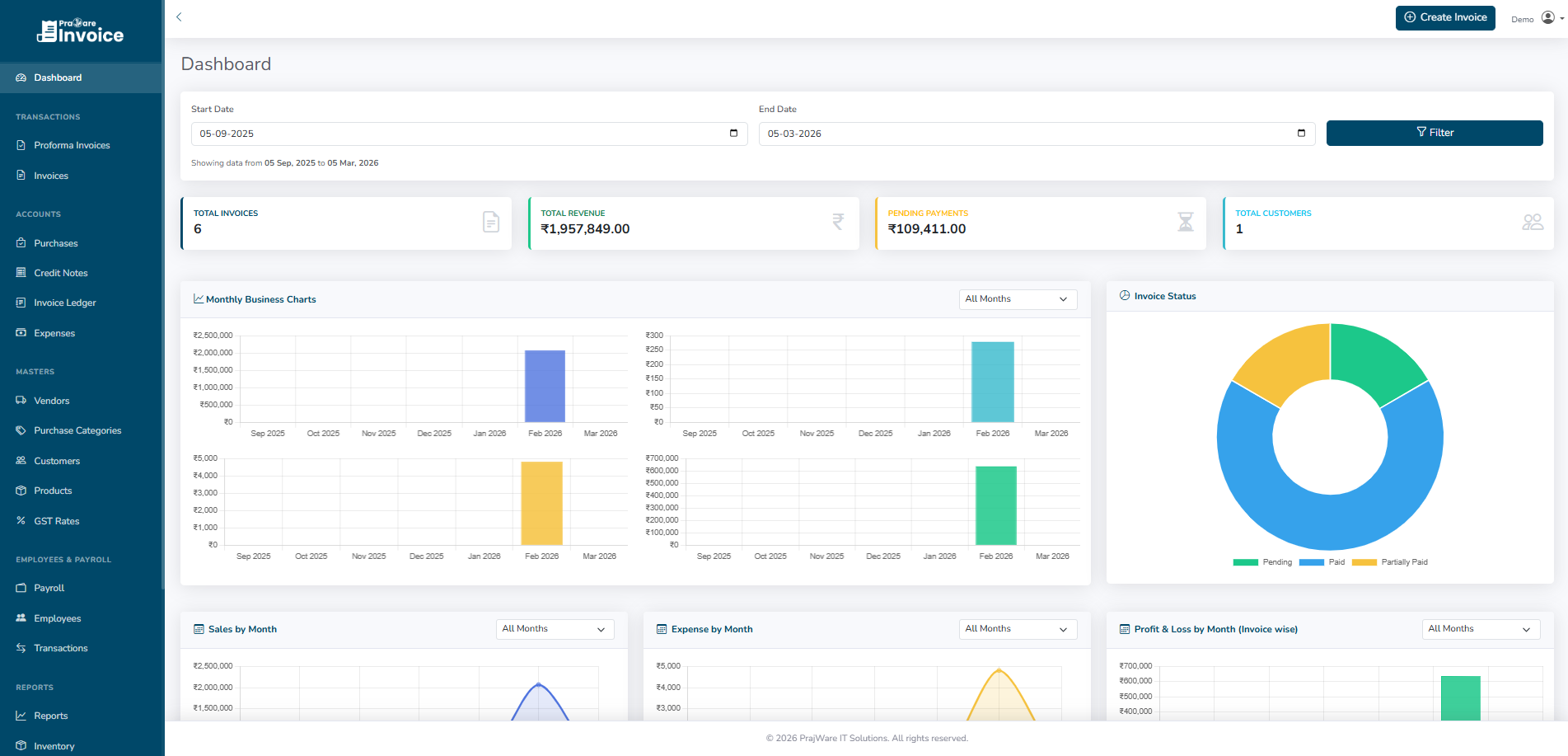Open the All Months dropdown for Monthly Business Charts

(1017, 298)
